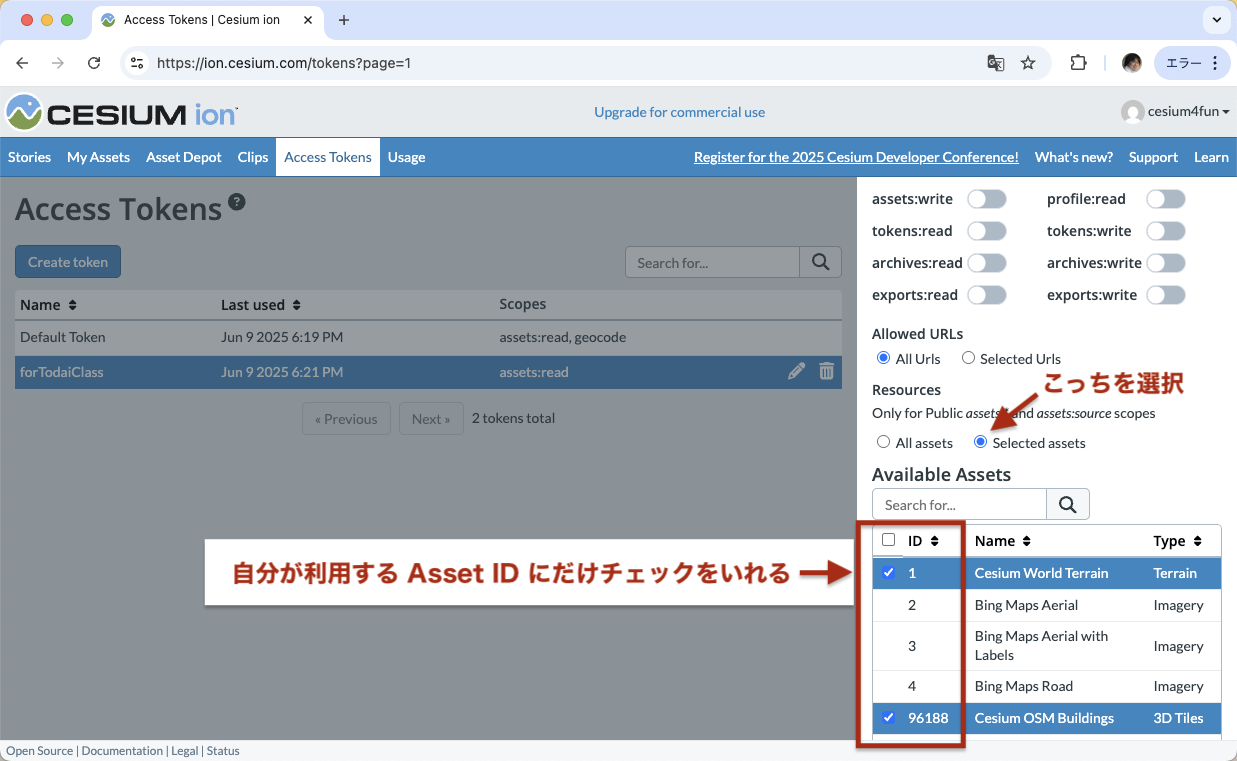Click the ID column sort arrows

(934, 540)
